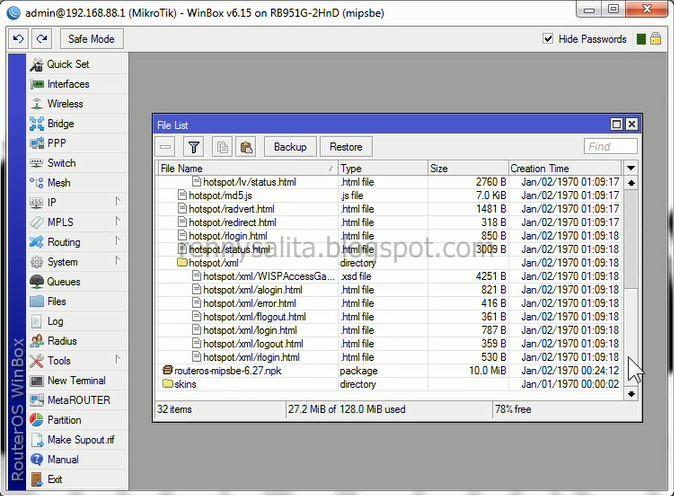Image resolution: width=674 pixels, height=496 pixels.
Task: Select hotspot/xml/error.html file
Action: coord(390,303)
